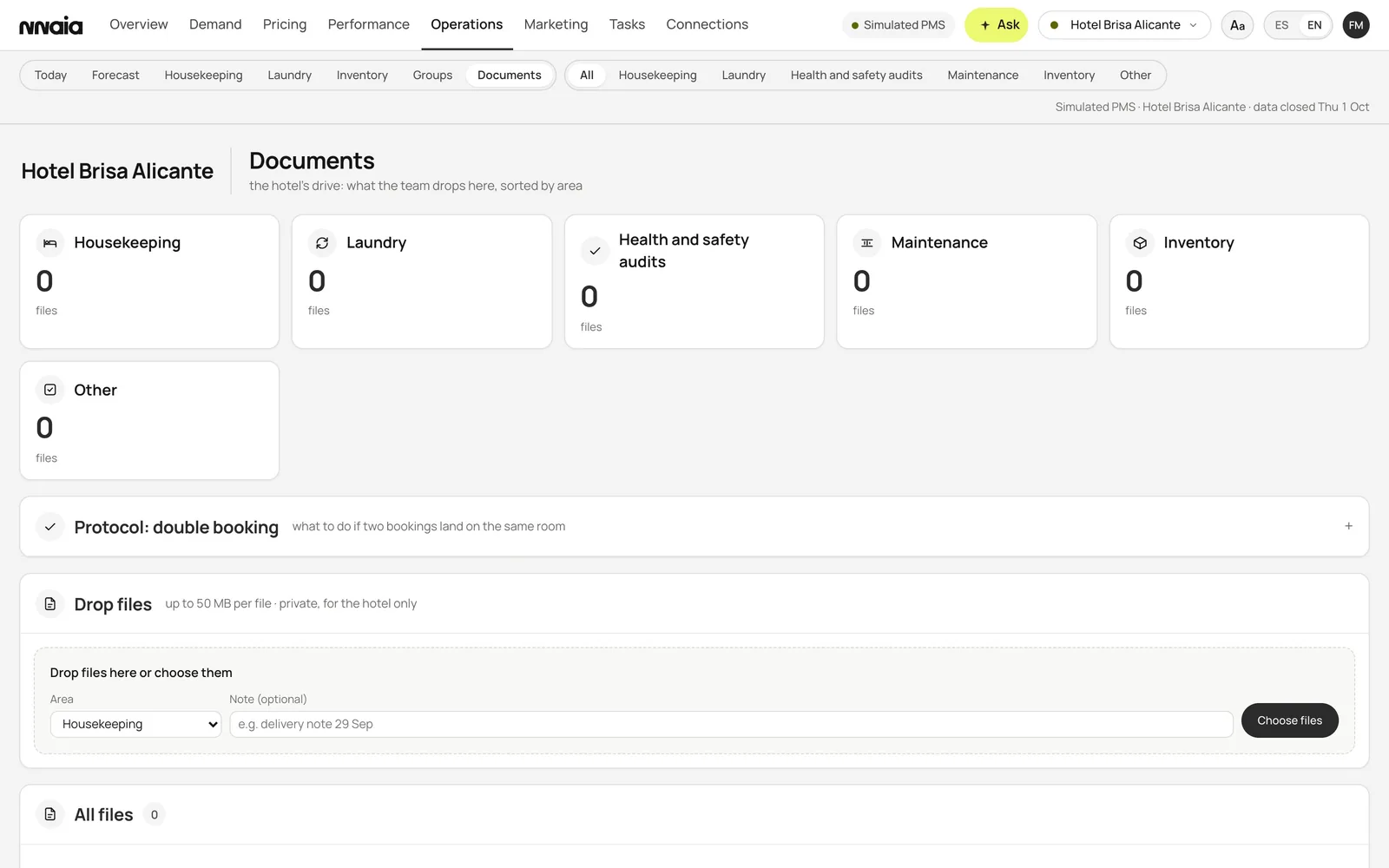Click the Simulated PMS status pill
This screenshot has height=868, width=1389.
click(898, 25)
